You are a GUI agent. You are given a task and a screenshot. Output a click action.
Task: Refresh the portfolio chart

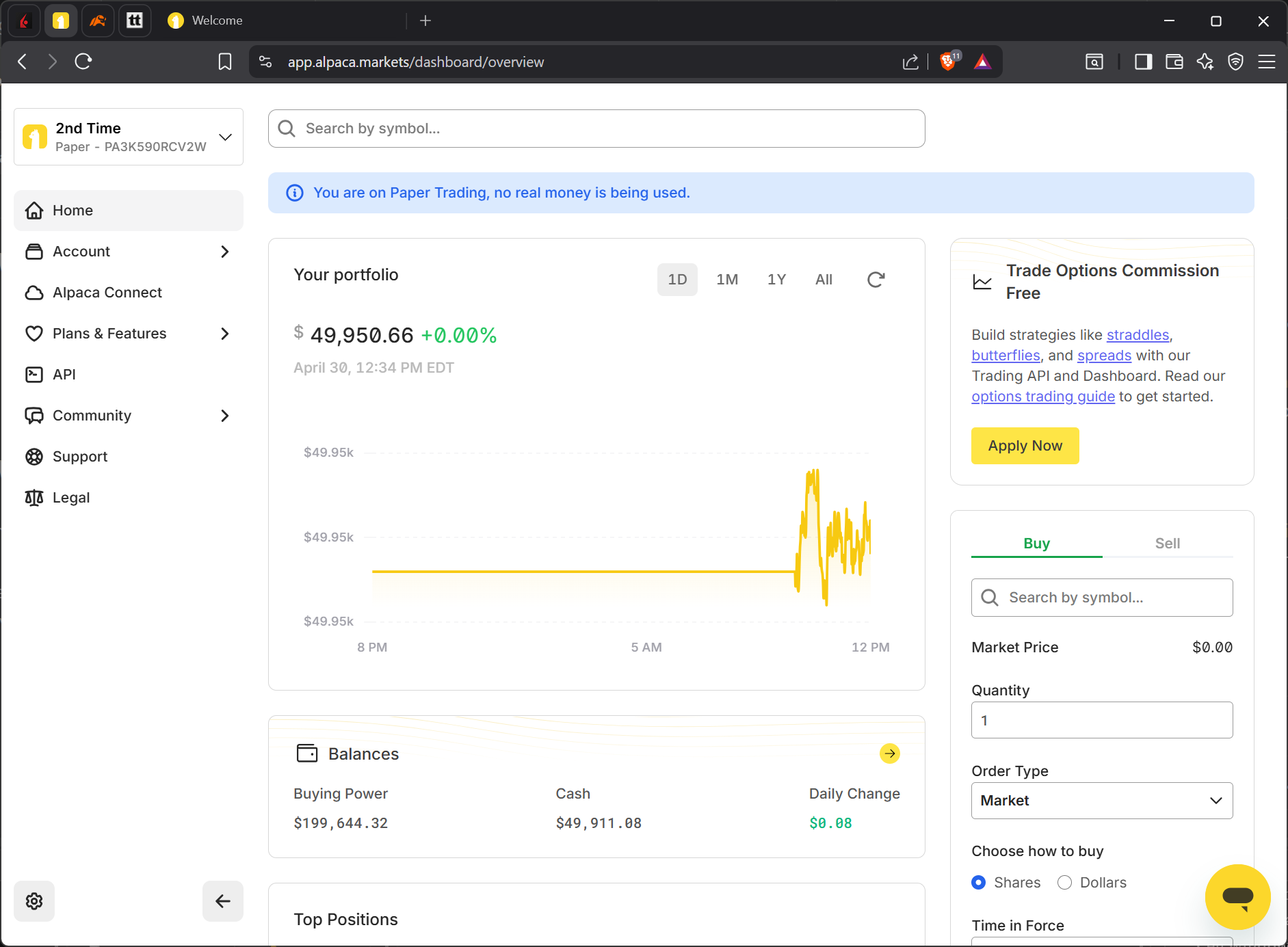click(x=876, y=280)
